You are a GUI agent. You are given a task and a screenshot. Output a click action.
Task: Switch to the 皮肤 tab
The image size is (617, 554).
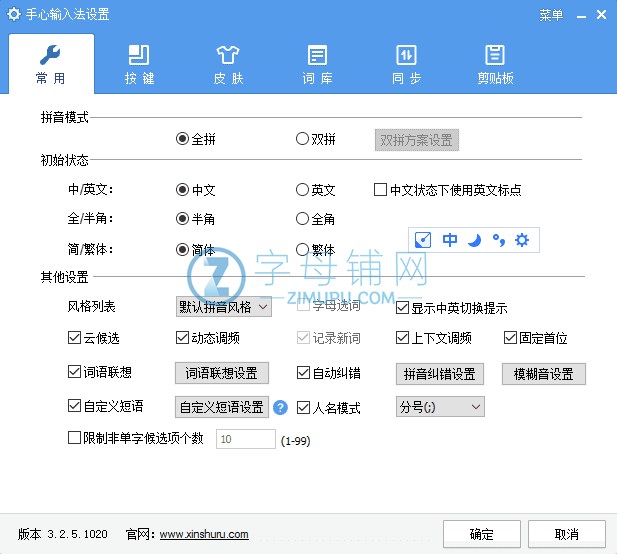228,65
